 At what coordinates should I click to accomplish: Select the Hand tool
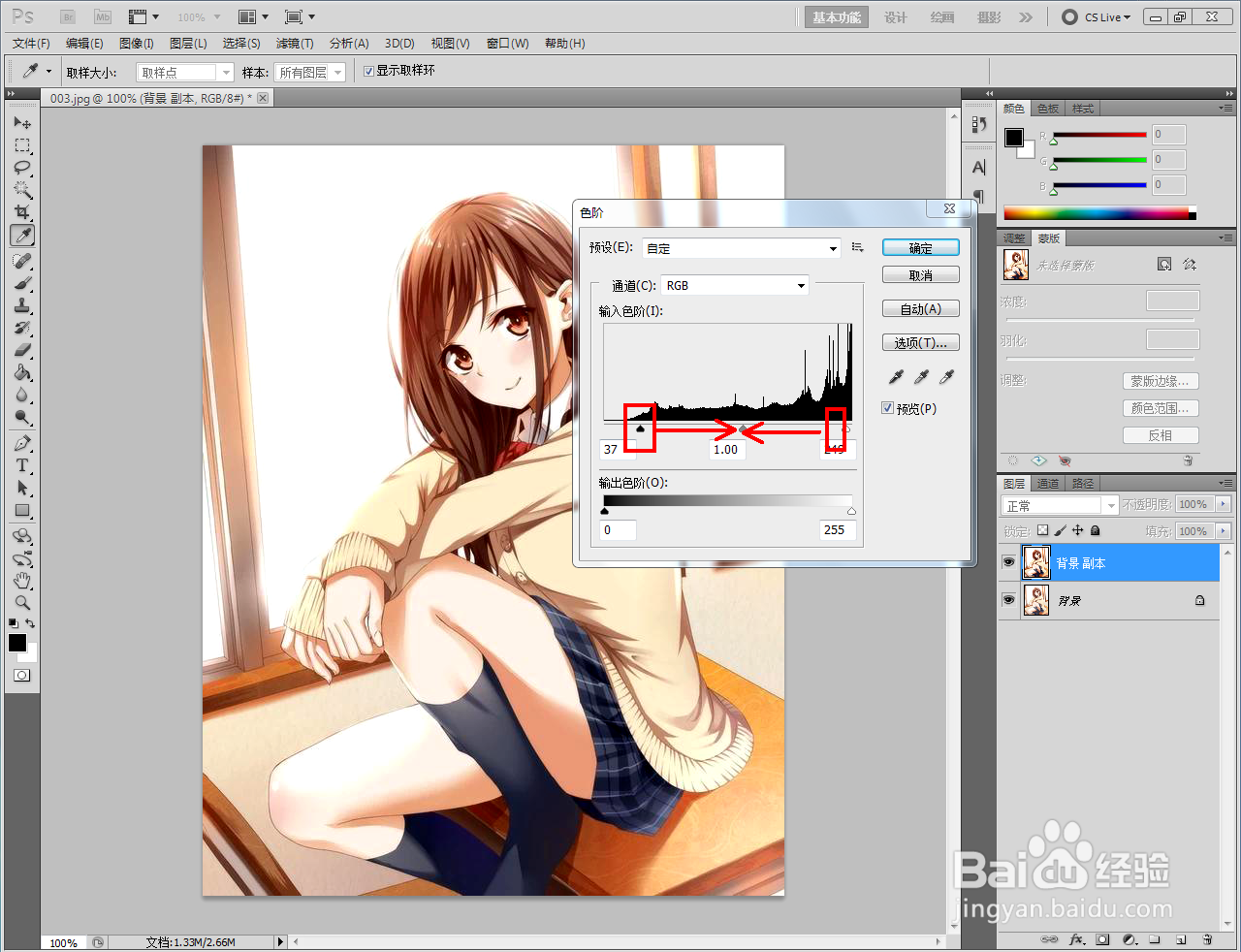pyautogui.click(x=22, y=581)
